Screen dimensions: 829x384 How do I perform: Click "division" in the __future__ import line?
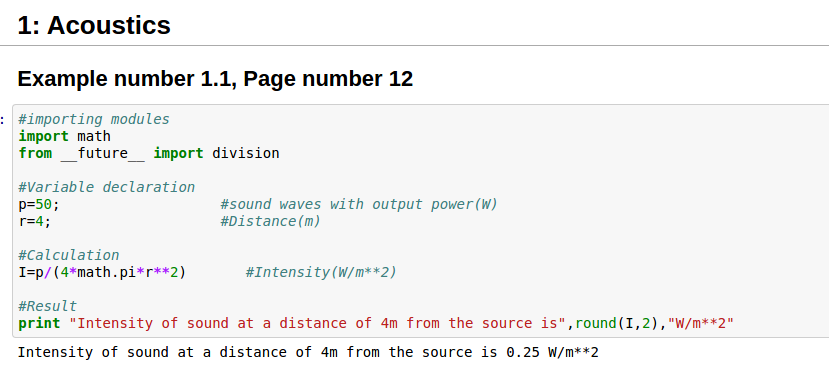pyautogui.click(x=246, y=153)
